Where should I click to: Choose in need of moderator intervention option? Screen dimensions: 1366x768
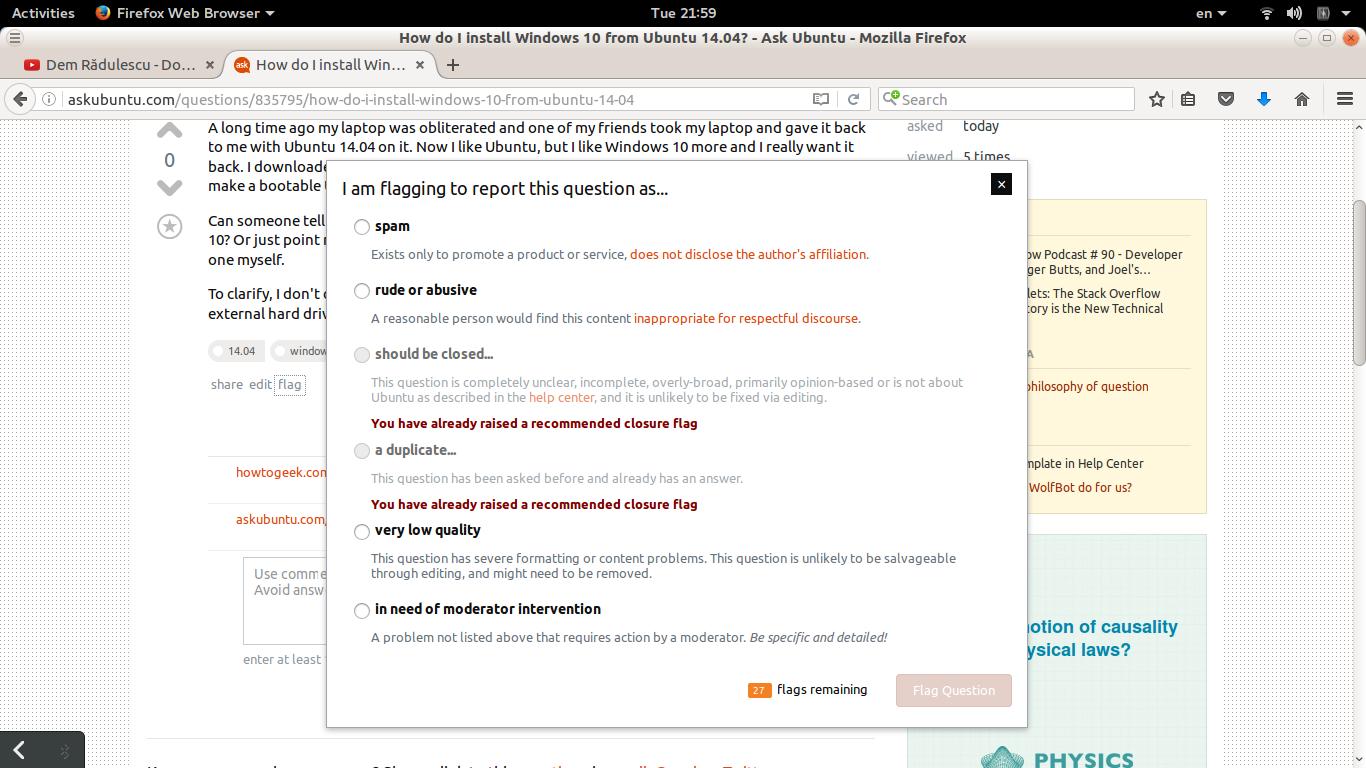[362, 610]
